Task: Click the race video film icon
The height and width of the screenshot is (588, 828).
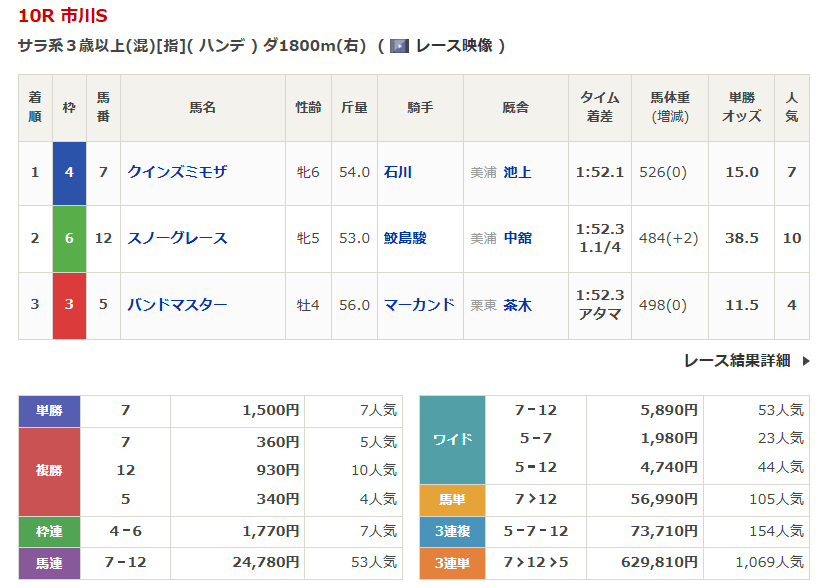Action: pyautogui.click(x=400, y=46)
